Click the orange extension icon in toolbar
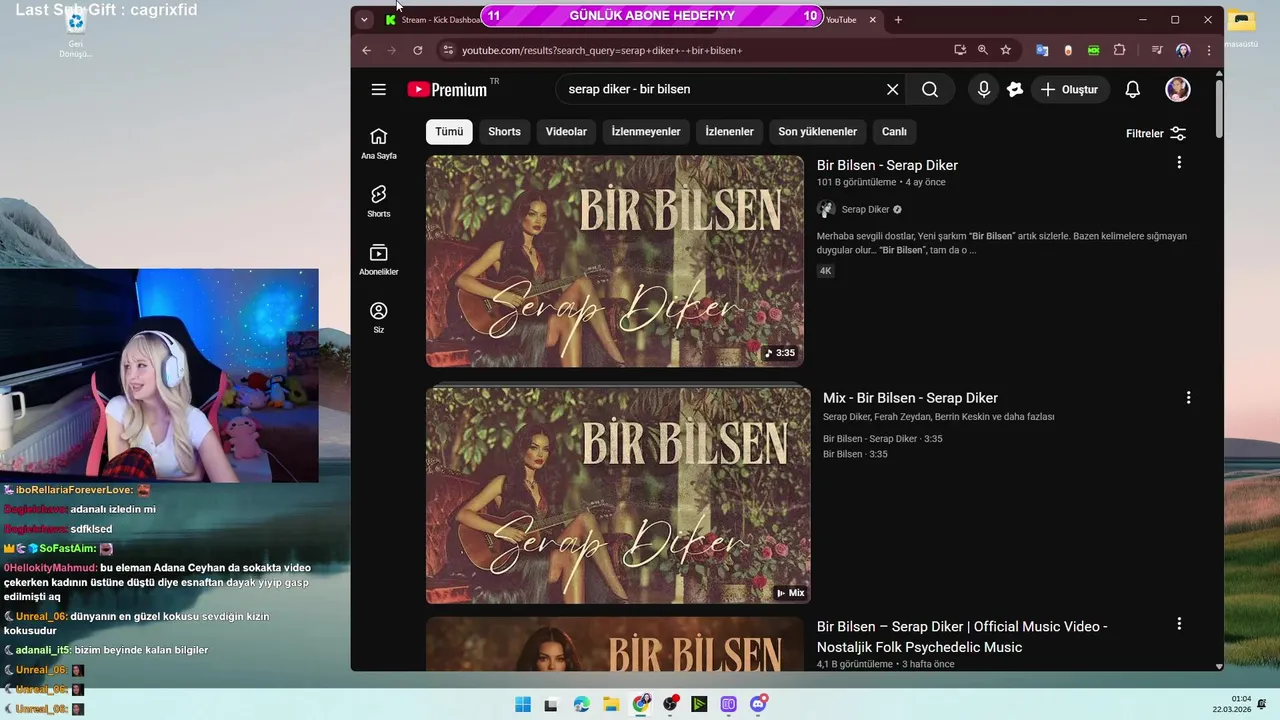Screen dimensions: 1280x720 point(1068,50)
